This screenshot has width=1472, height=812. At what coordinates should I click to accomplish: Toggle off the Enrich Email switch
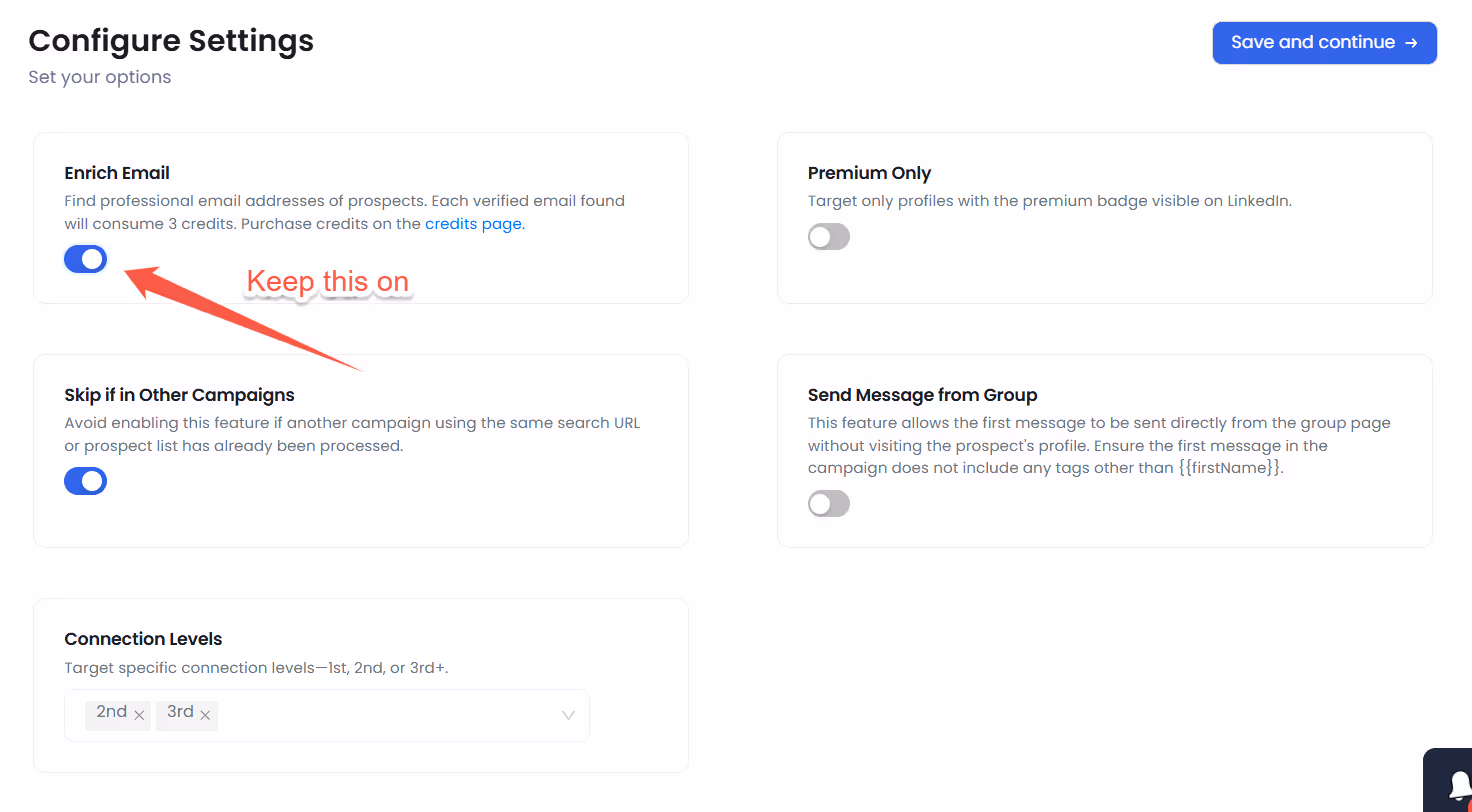pos(85,258)
